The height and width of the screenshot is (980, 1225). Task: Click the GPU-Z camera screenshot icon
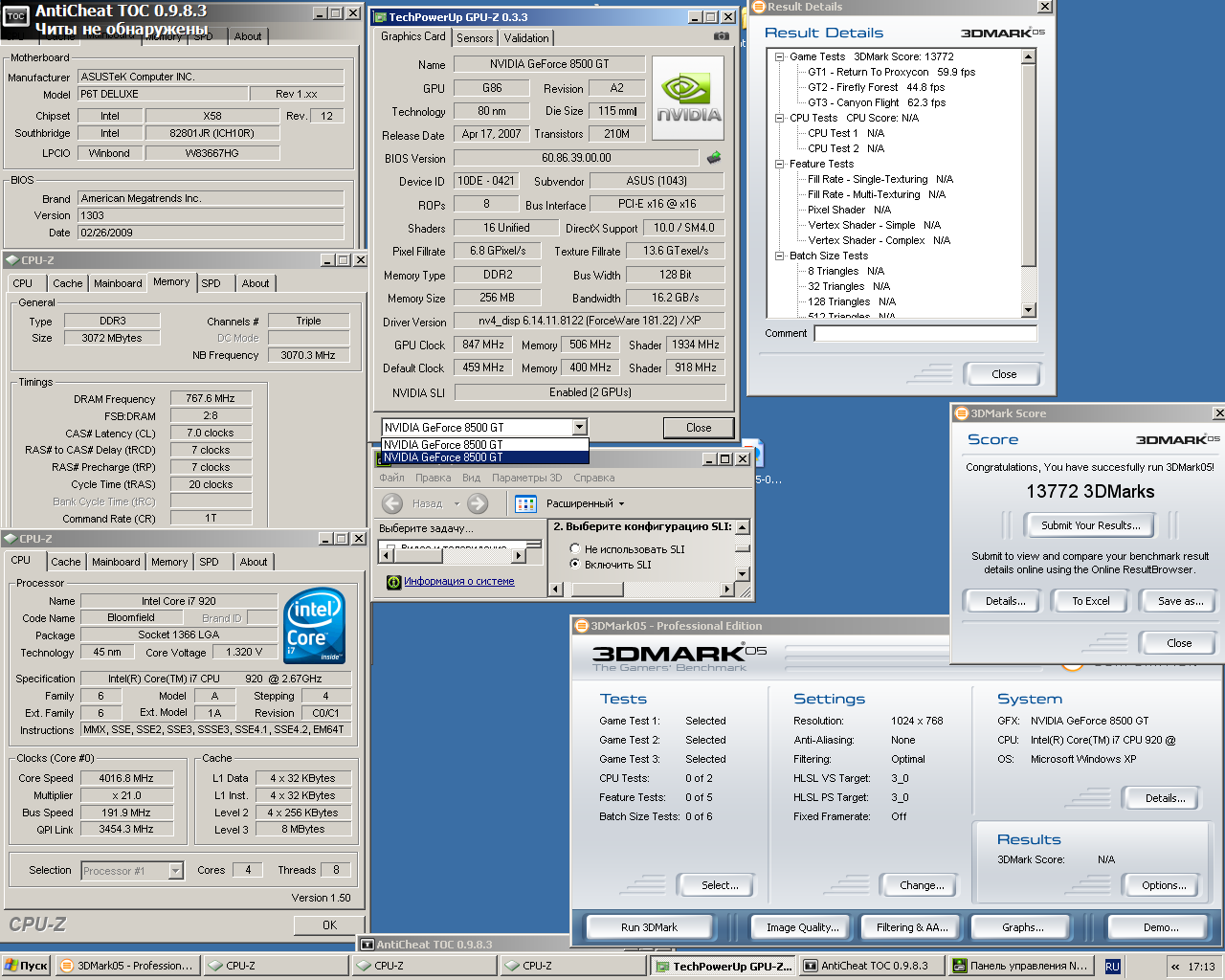[721, 36]
